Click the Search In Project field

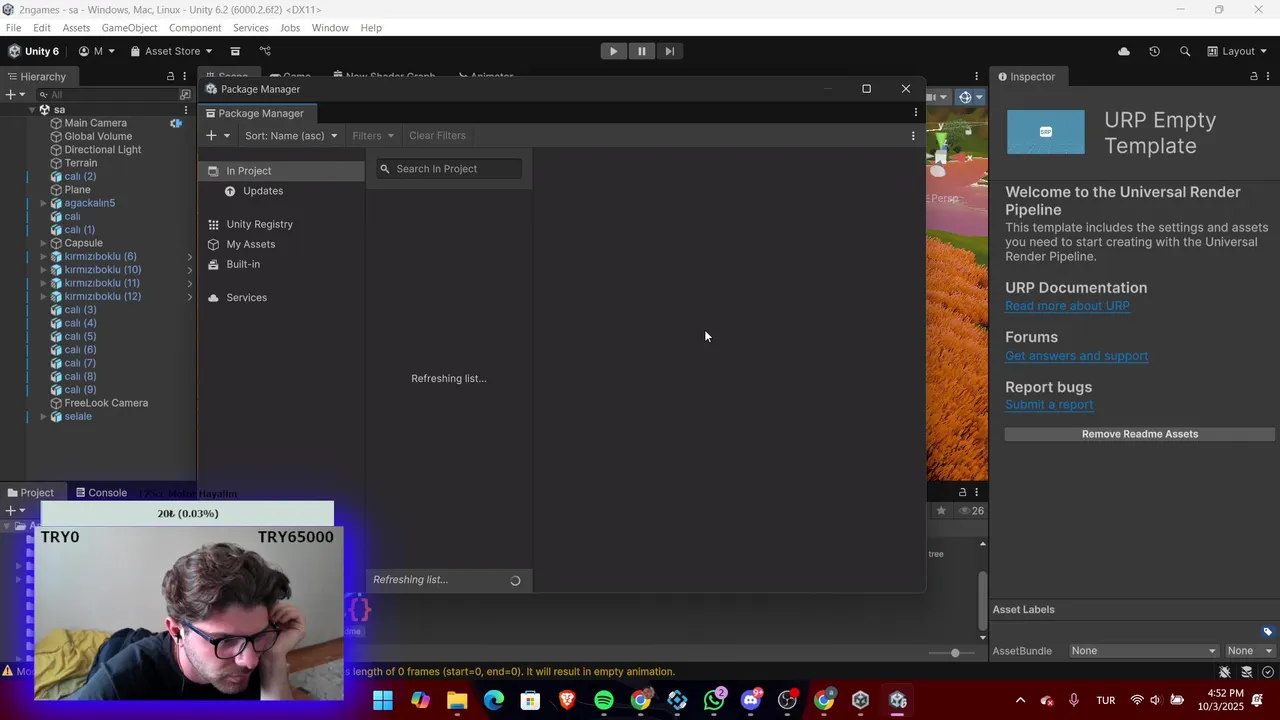(x=449, y=169)
